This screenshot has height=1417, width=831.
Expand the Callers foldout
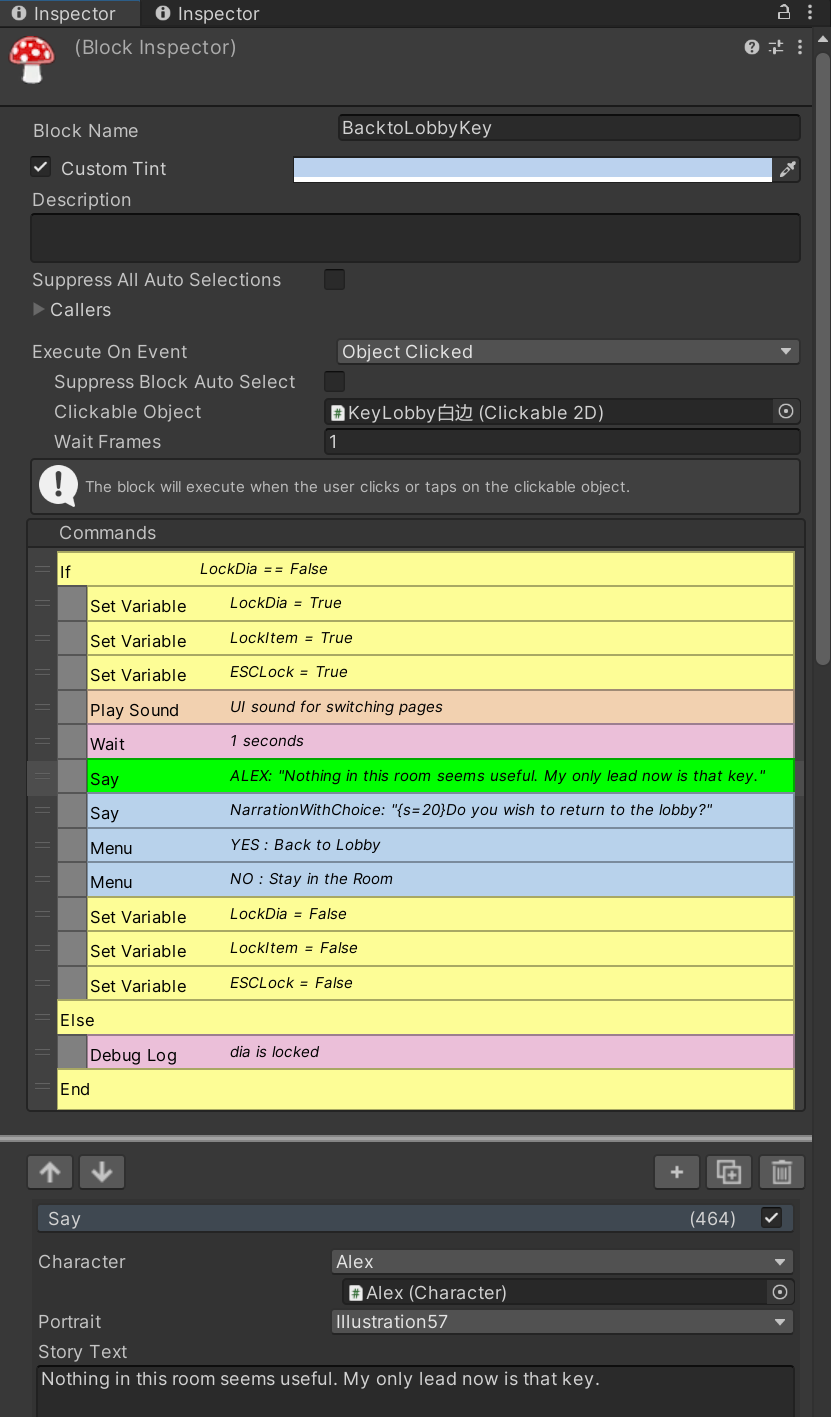tap(40, 310)
